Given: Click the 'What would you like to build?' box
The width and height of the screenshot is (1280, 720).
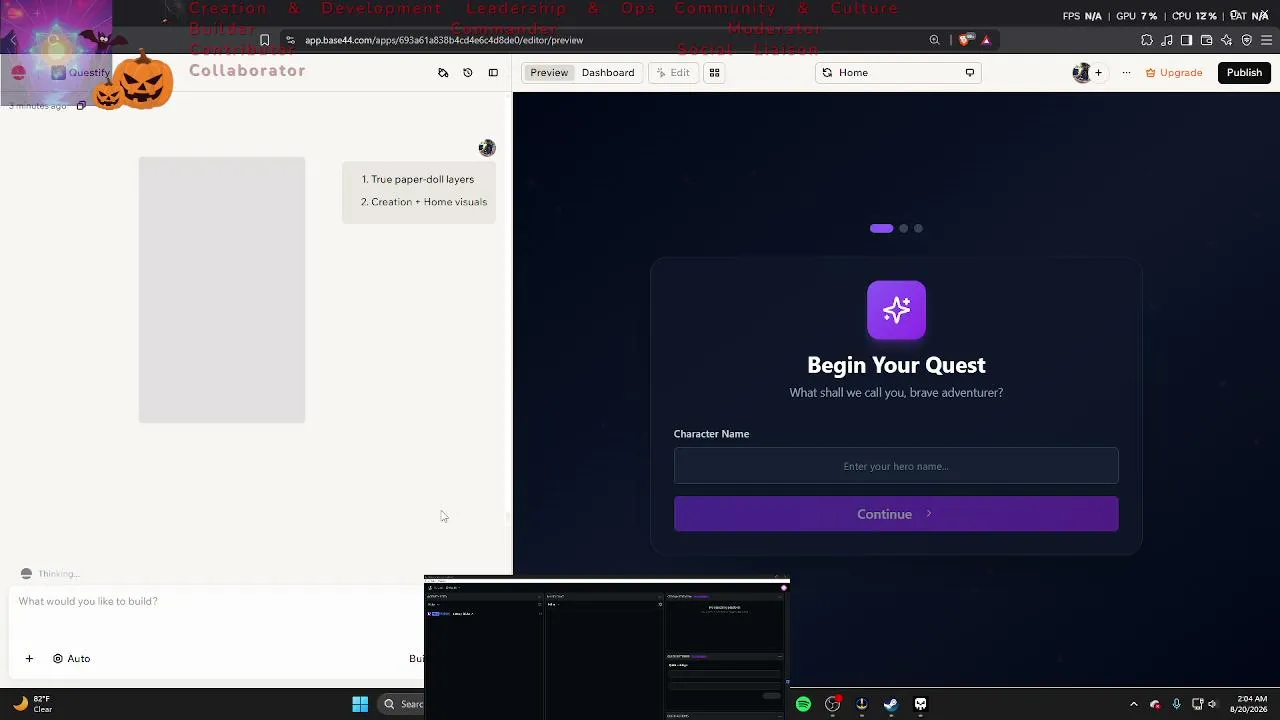Looking at the screenshot, I should click(x=215, y=601).
